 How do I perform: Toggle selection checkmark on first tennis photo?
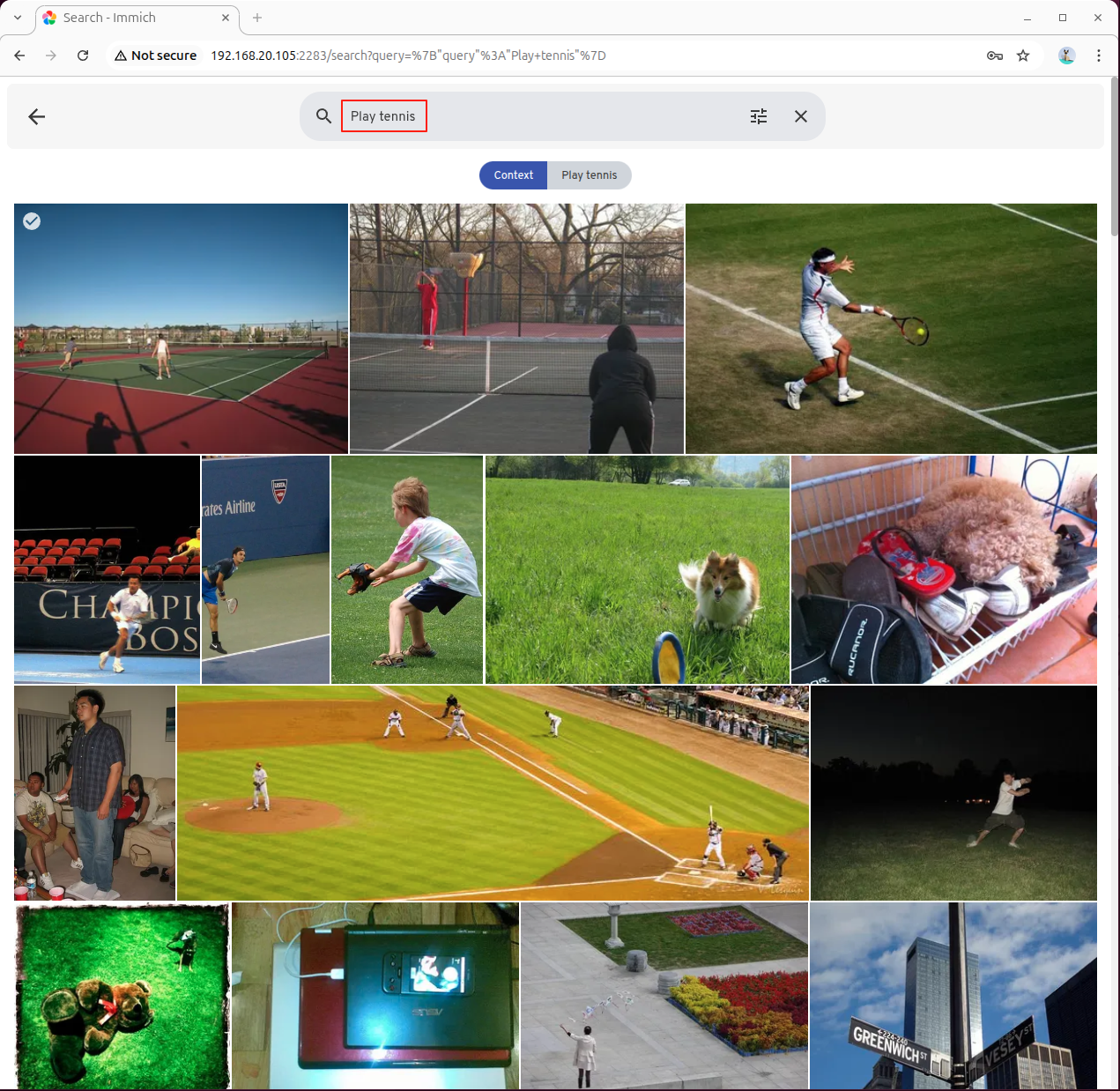[32, 221]
